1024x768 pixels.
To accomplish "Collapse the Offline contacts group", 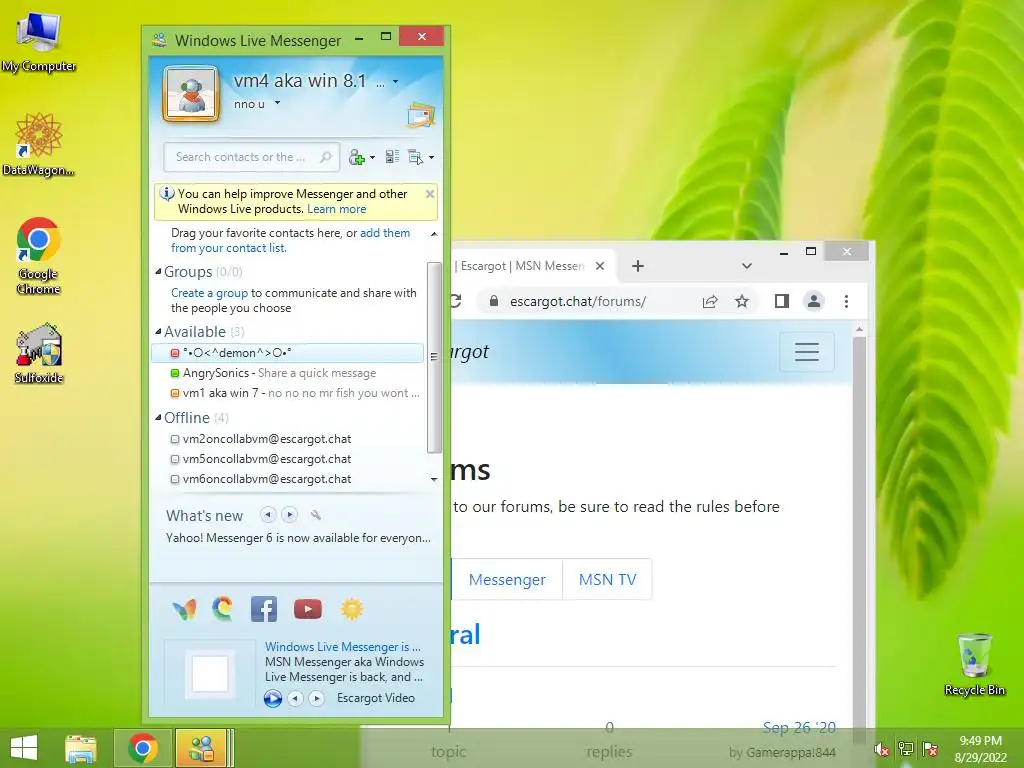I will pos(158,418).
